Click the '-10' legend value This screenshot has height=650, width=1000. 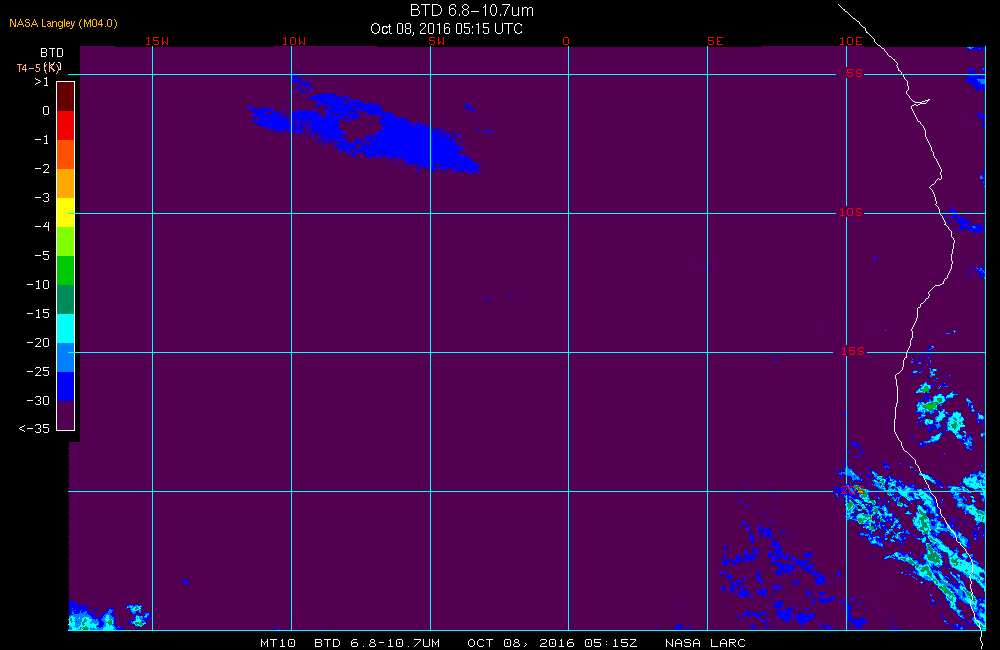pyautogui.click(x=38, y=284)
